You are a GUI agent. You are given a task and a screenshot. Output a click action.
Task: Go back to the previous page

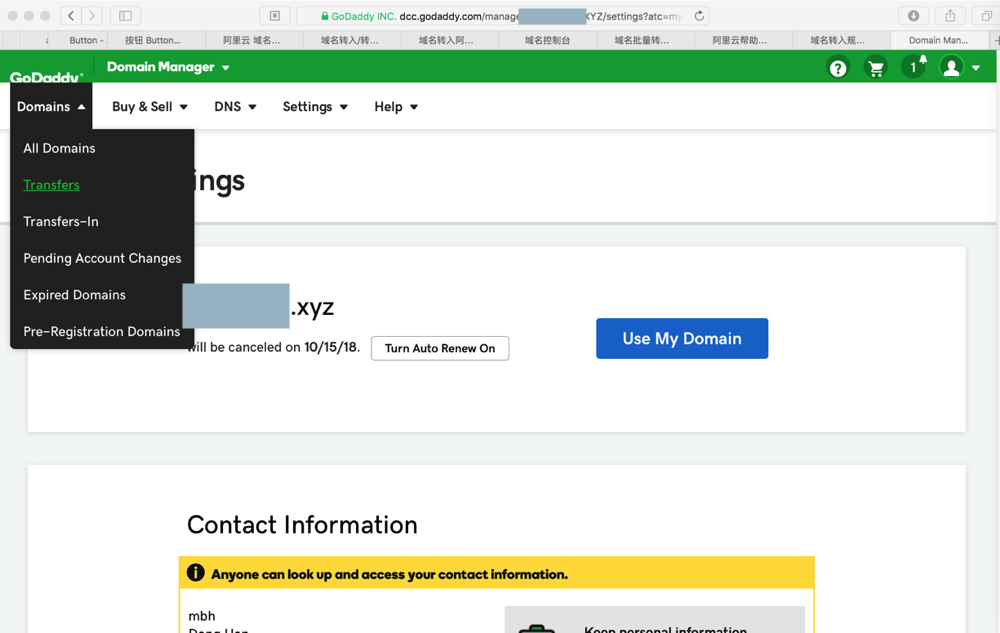(71, 16)
